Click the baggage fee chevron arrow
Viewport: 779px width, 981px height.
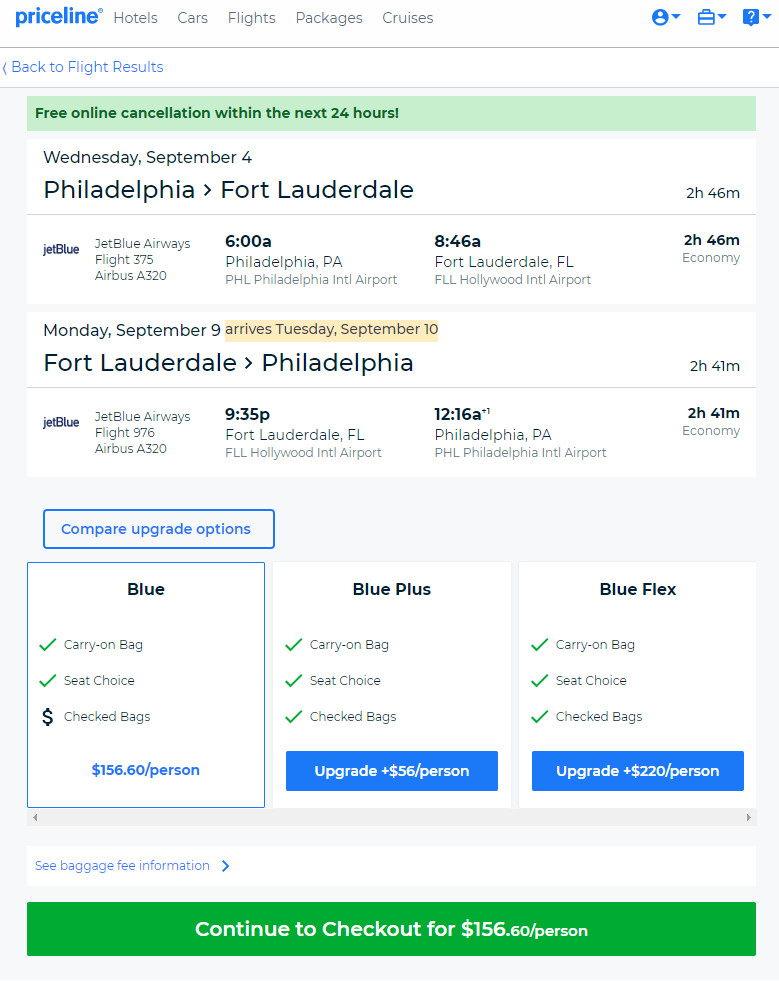coord(226,866)
